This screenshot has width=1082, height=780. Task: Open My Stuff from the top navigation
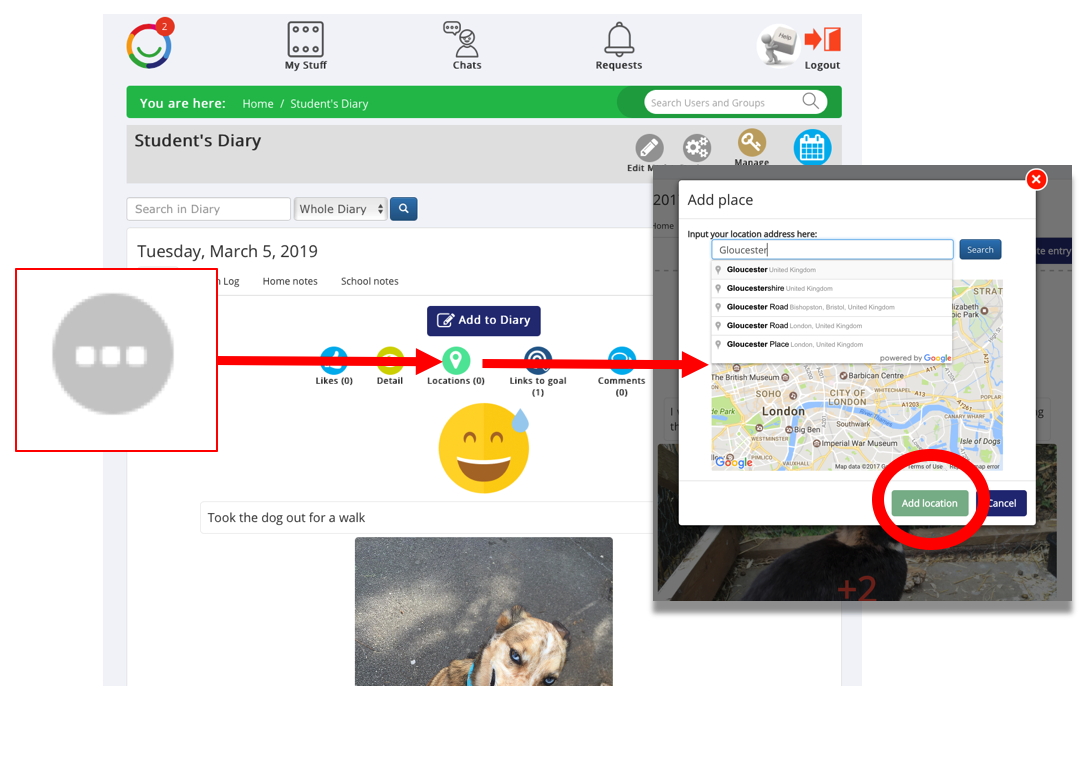point(306,46)
